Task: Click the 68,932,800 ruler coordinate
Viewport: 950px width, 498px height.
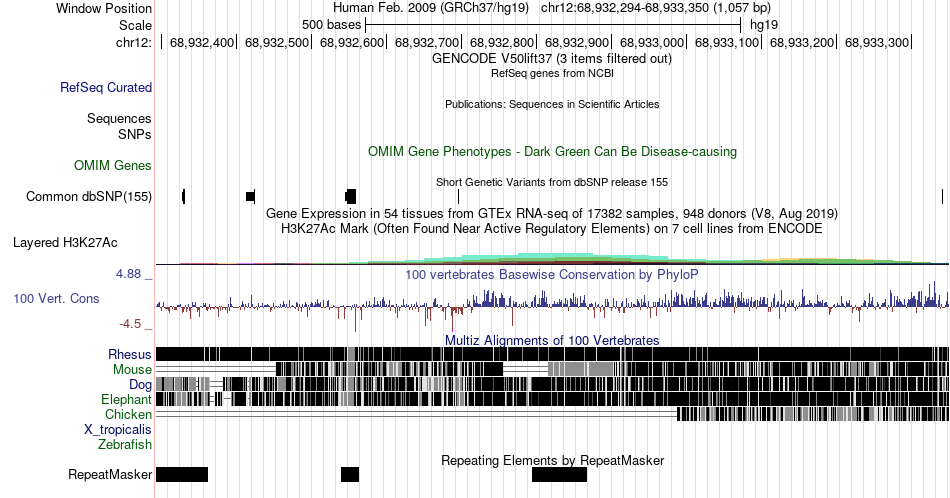Action: click(x=502, y=42)
